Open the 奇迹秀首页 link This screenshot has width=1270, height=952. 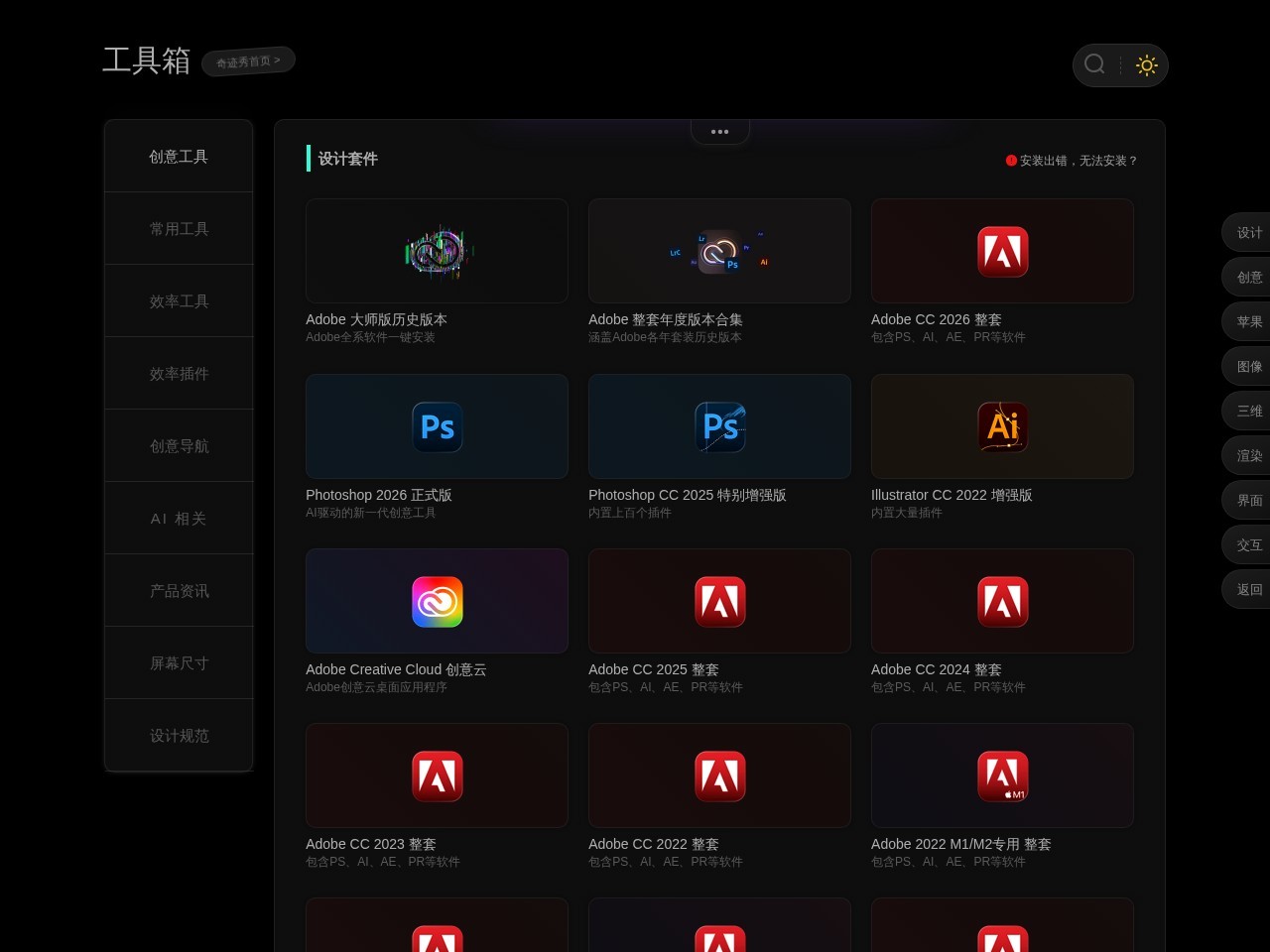(248, 61)
